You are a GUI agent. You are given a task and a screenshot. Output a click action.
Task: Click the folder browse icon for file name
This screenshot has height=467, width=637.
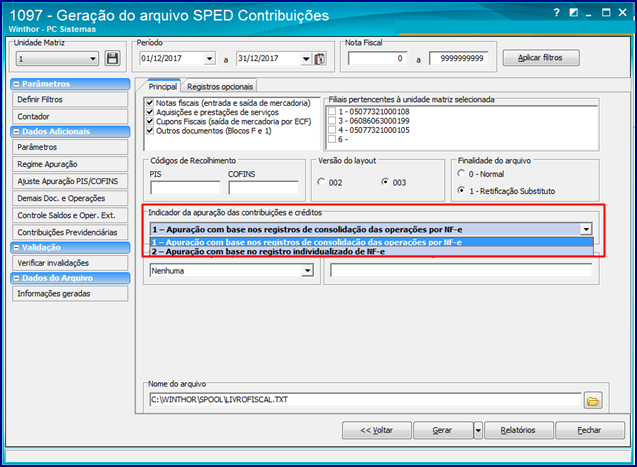(x=593, y=401)
